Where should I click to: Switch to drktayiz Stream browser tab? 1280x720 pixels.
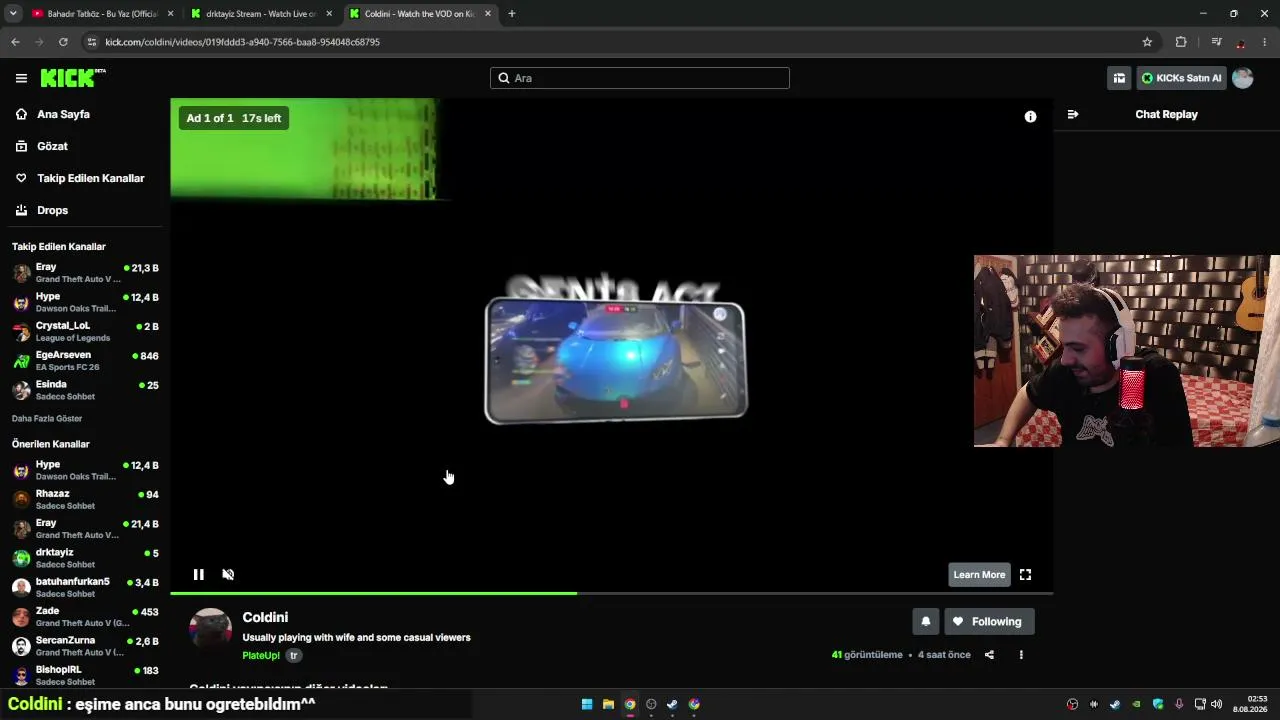(x=261, y=14)
